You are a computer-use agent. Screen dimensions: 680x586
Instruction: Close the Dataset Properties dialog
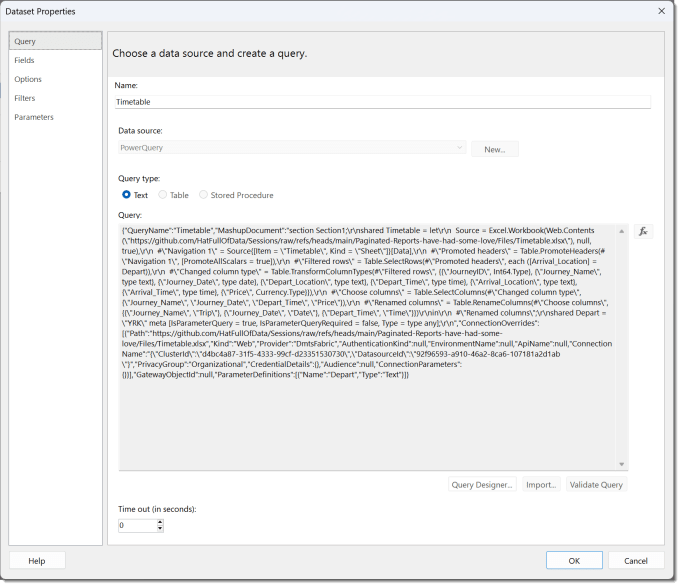(661, 11)
